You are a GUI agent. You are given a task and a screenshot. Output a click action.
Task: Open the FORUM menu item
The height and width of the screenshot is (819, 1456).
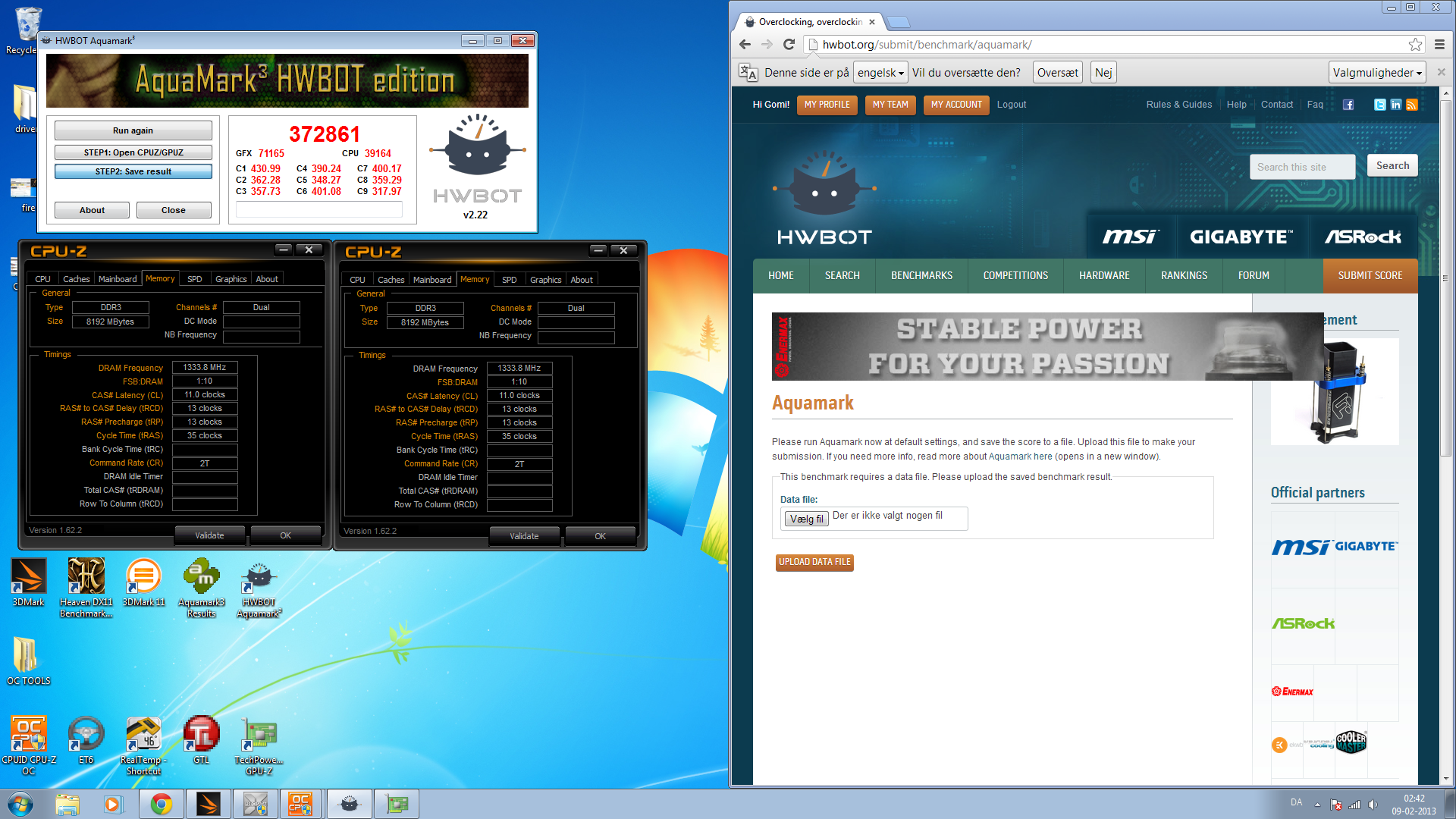pos(1253,276)
